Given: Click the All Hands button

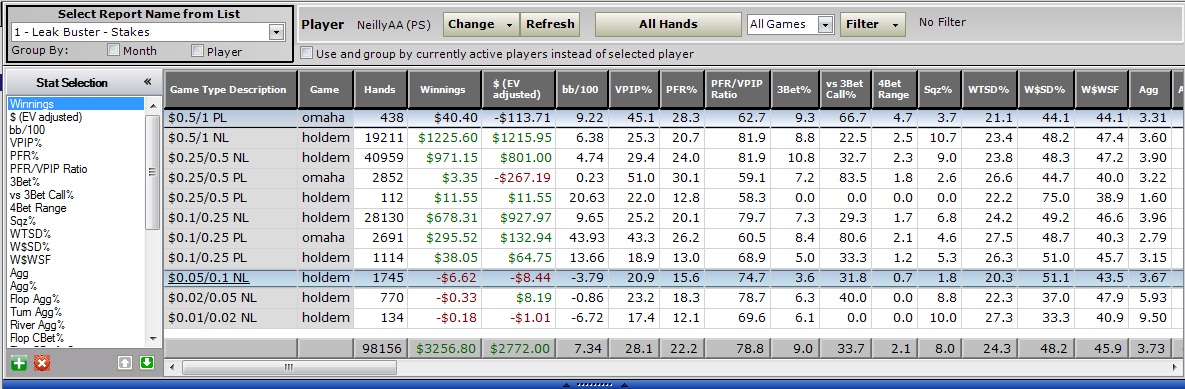Looking at the screenshot, I should pyautogui.click(x=668, y=24).
